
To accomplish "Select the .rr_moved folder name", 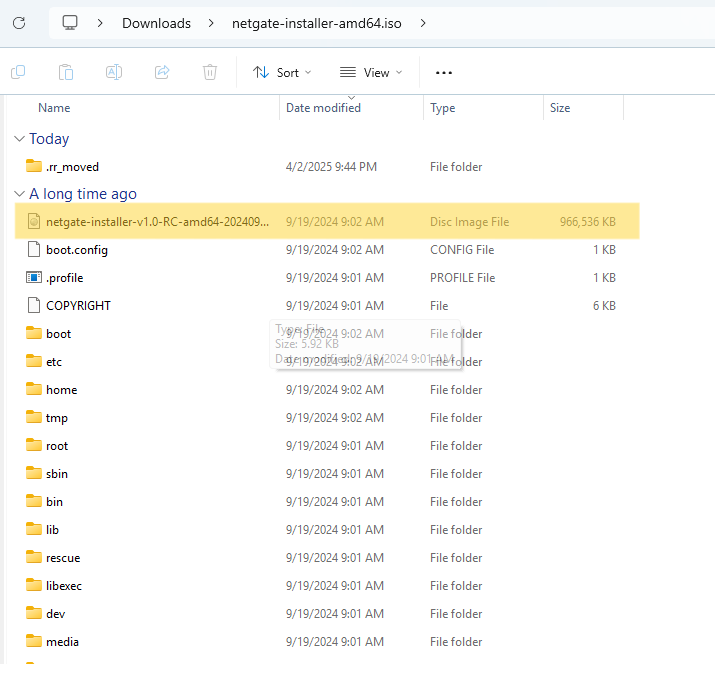I will 72,167.
